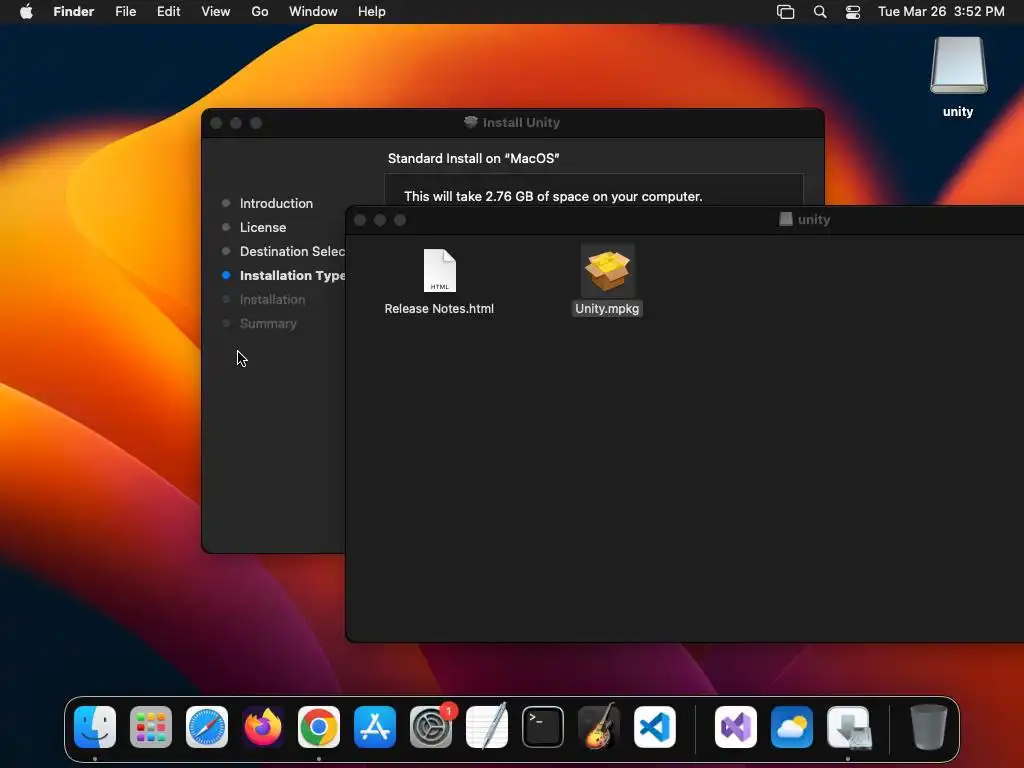Minimize the unity Finder window

(x=380, y=220)
